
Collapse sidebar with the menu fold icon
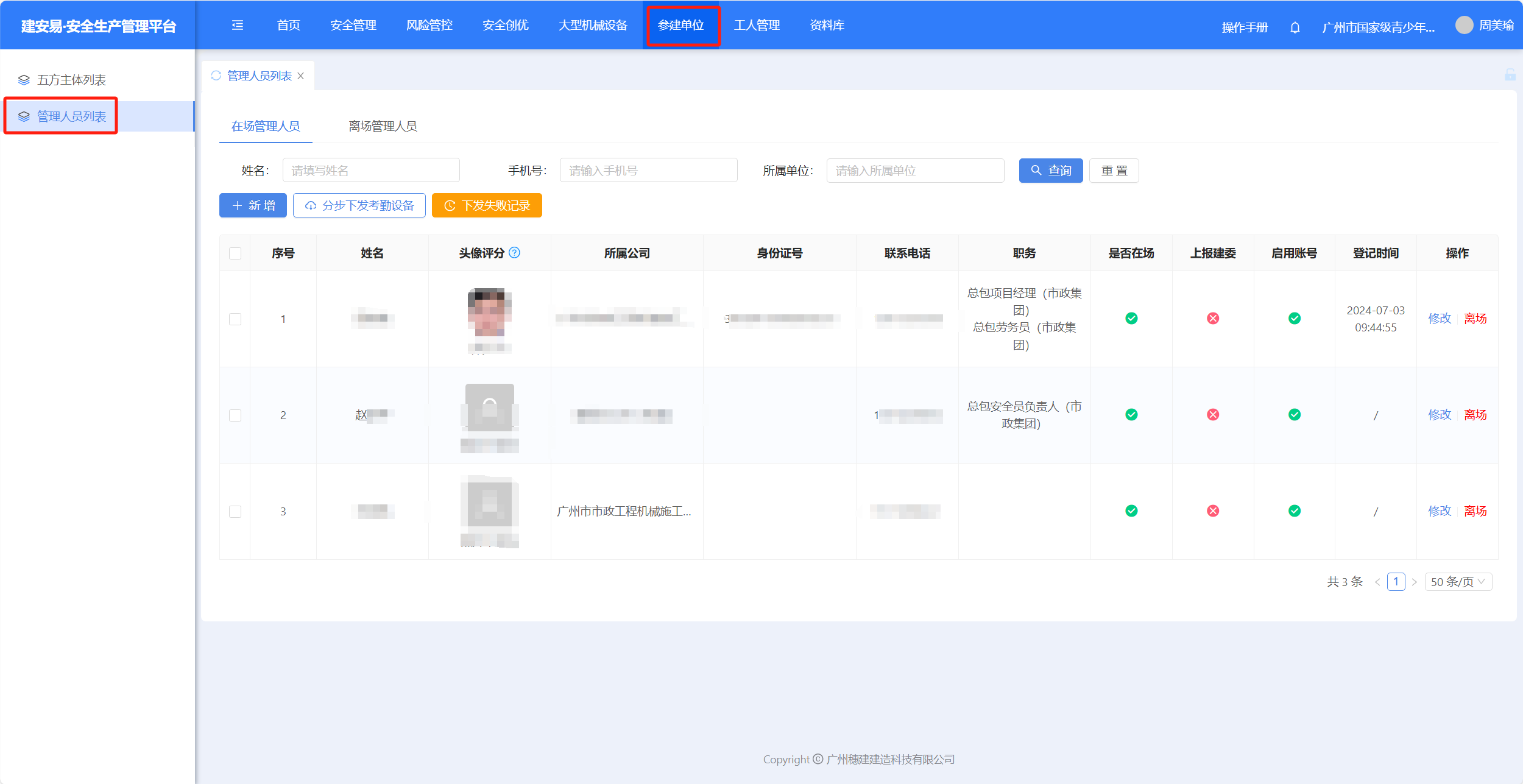pyautogui.click(x=238, y=25)
